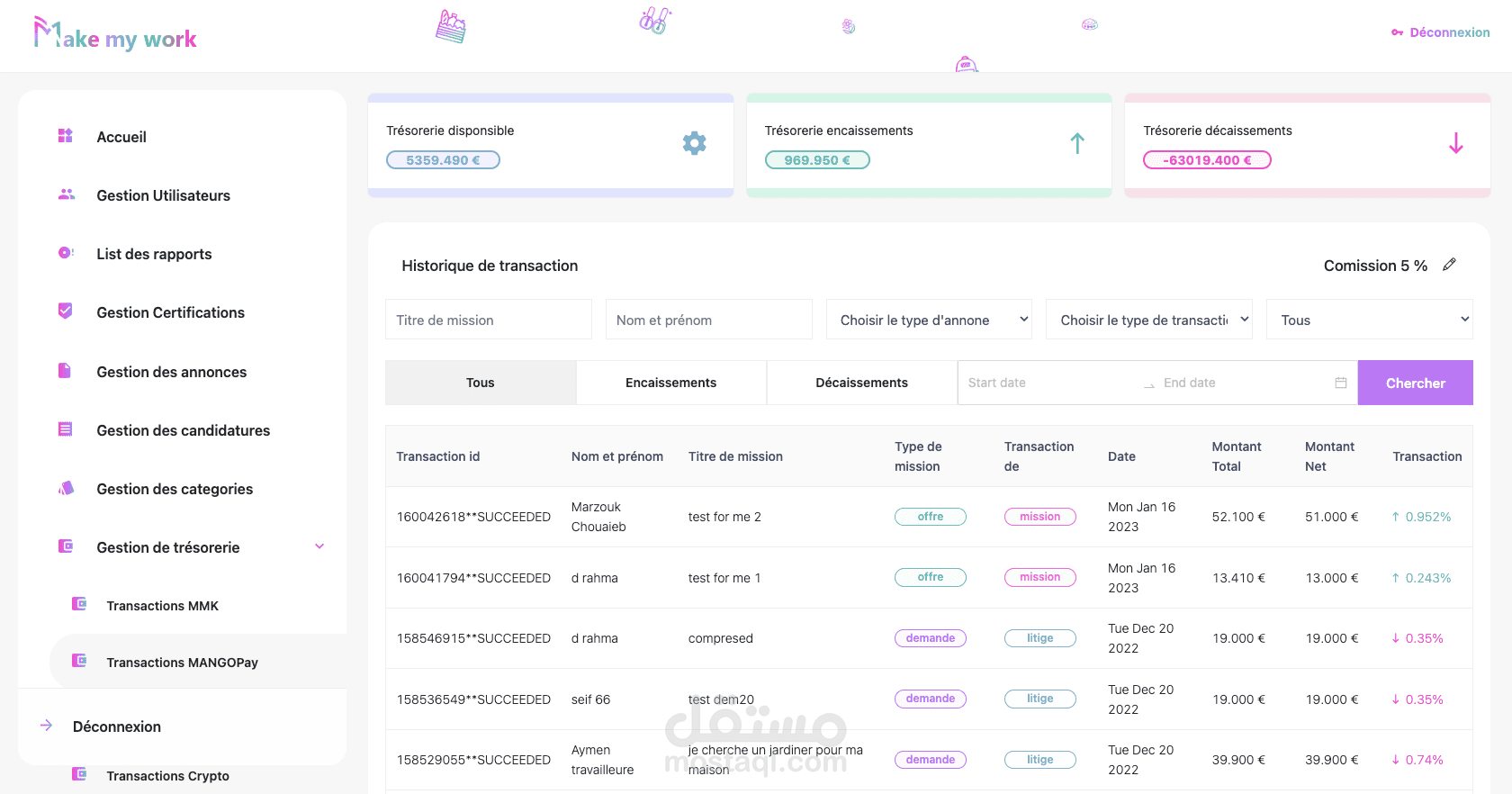Click the Make my work logo
Image resolution: width=1512 pixels, height=794 pixels.
tap(115, 35)
